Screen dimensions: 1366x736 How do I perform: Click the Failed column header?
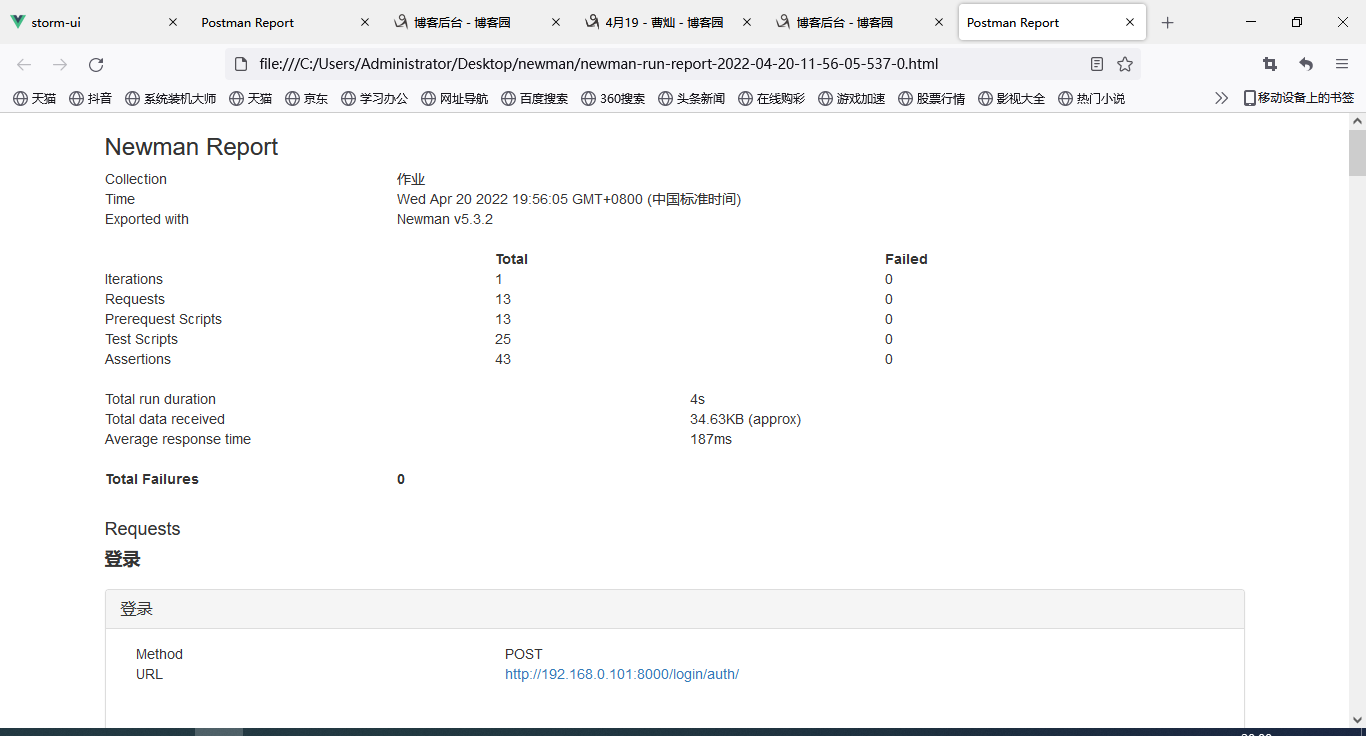pos(906,259)
